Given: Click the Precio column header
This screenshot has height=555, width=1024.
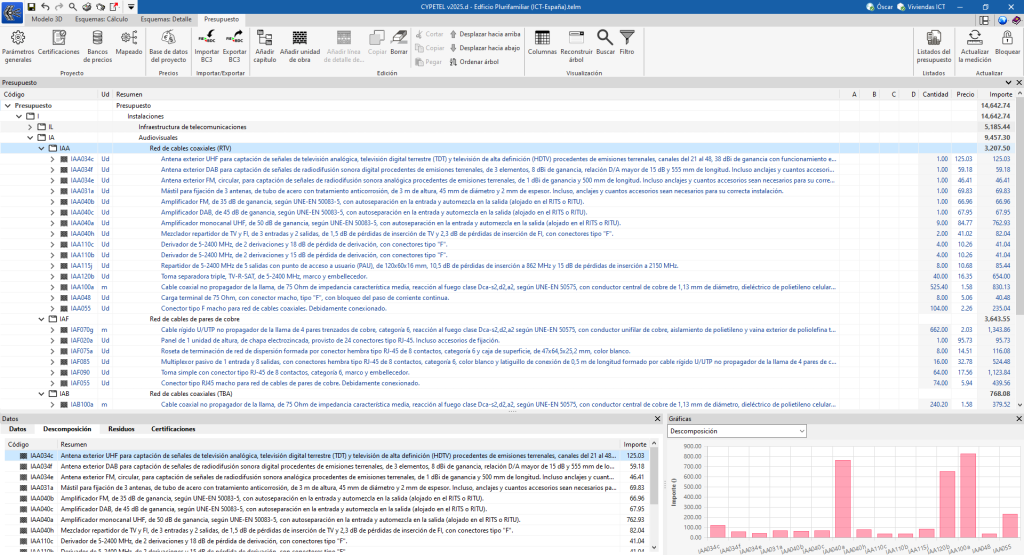Looking at the screenshot, I should pos(965,95).
